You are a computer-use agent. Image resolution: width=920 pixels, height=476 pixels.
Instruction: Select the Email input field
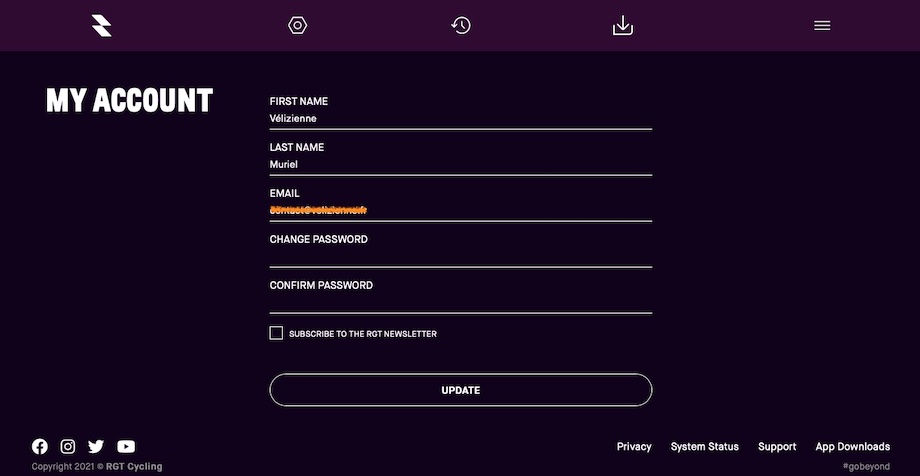click(461, 210)
